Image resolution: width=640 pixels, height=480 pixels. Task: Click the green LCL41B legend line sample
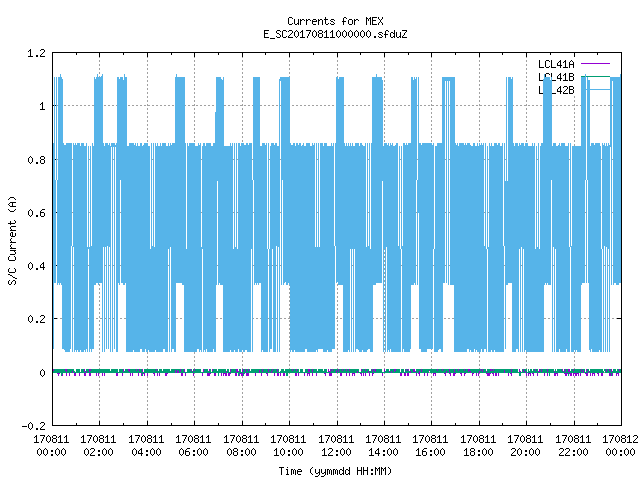[596, 76]
